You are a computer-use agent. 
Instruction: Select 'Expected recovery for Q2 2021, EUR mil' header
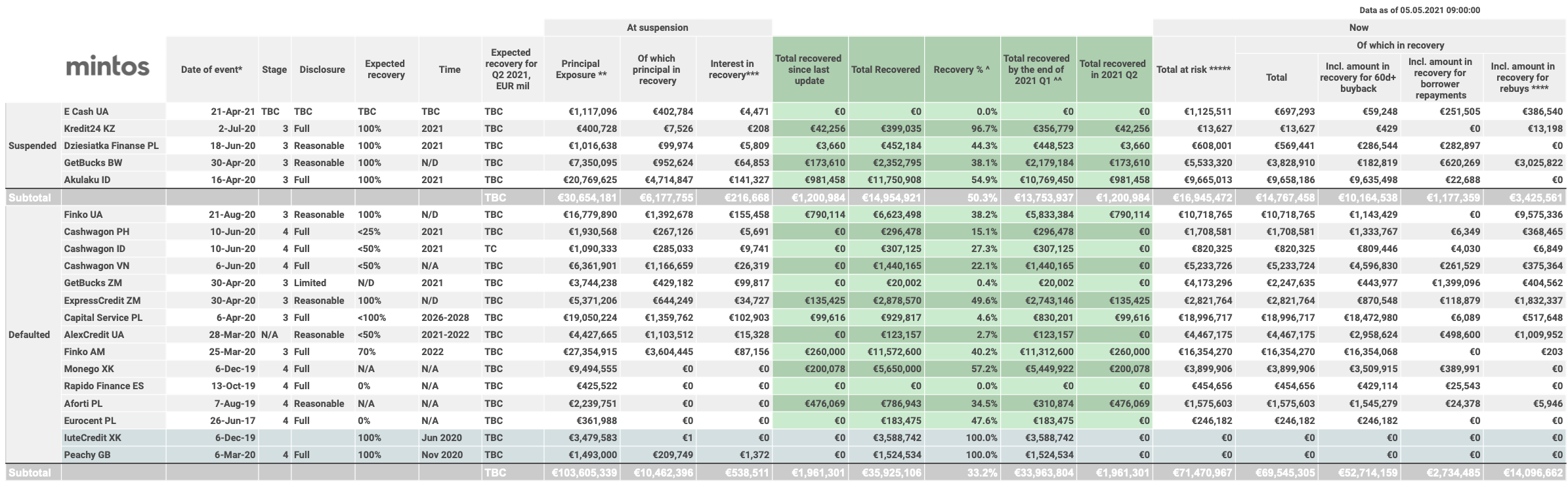[511, 70]
